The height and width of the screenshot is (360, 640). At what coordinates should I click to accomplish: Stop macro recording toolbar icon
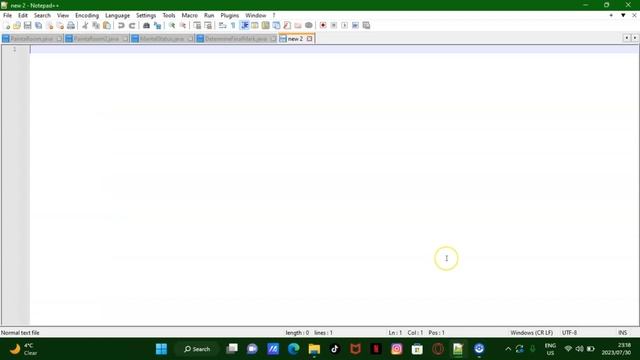[334, 25]
